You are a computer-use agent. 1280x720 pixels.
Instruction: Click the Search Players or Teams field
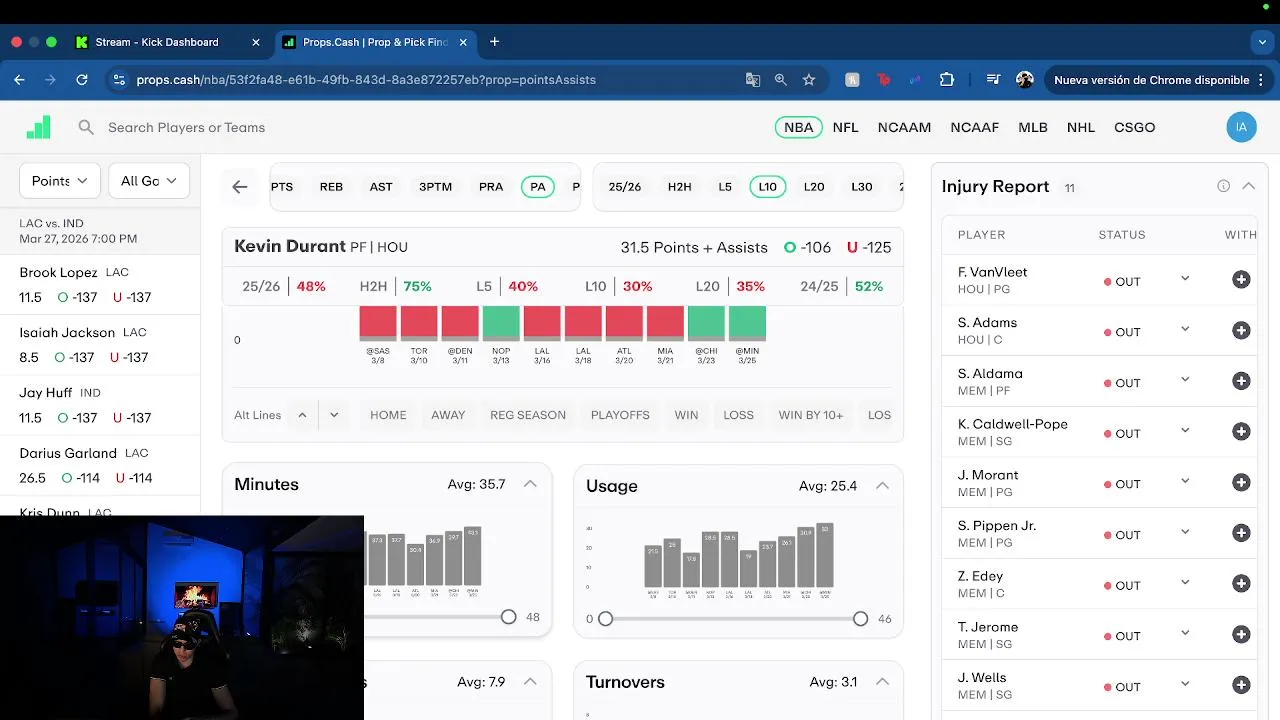coord(186,127)
